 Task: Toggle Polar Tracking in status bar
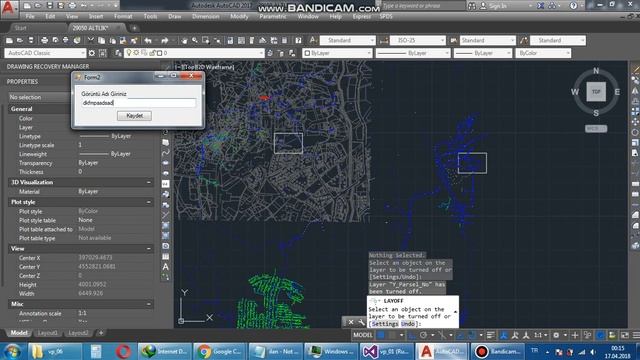point(424,335)
